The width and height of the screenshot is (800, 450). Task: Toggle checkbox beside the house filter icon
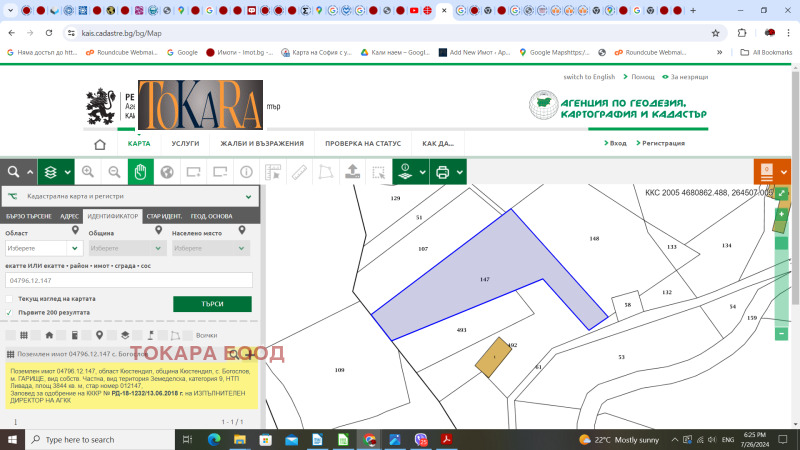coord(36,335)
